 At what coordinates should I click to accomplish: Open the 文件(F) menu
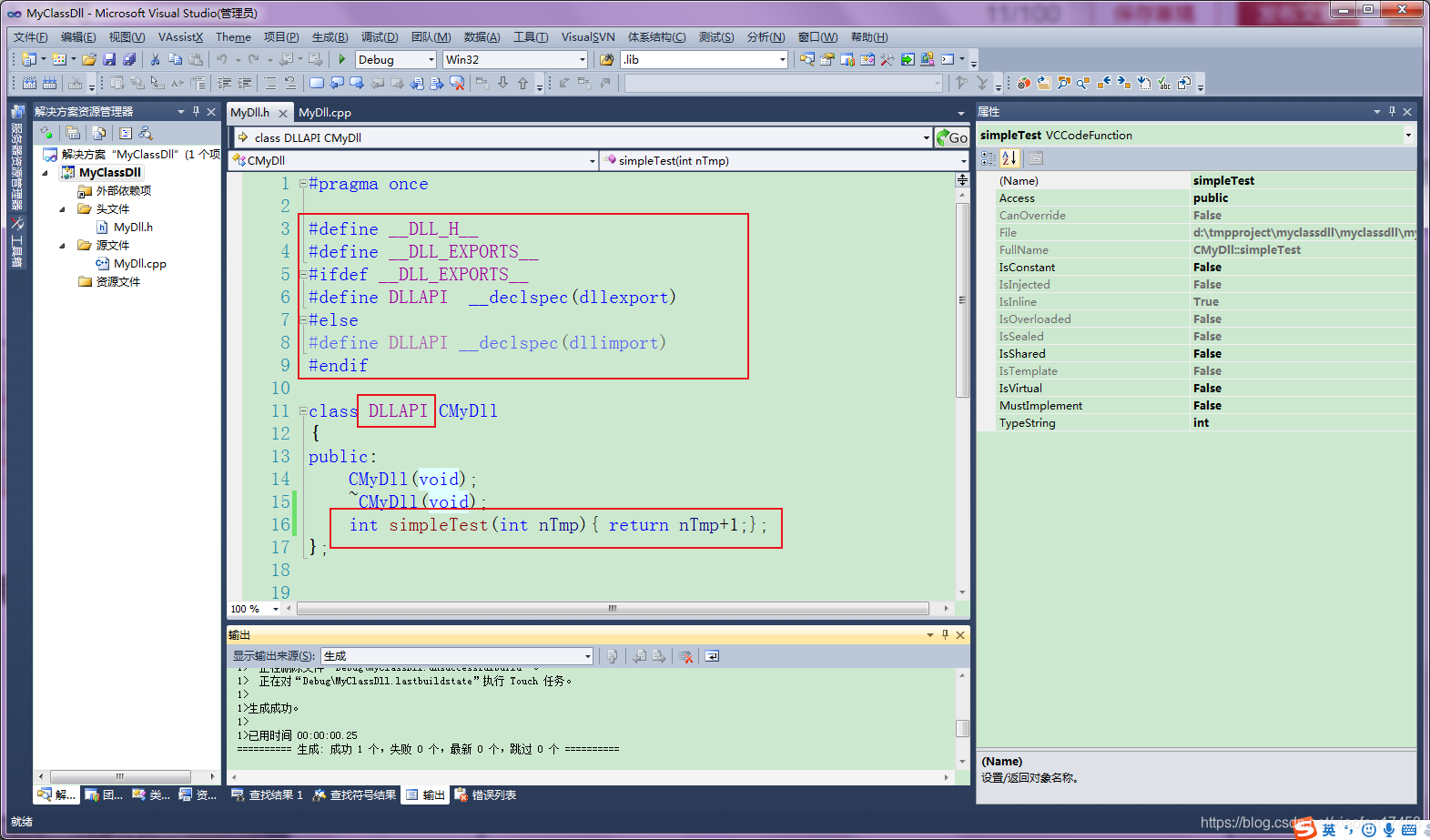click(30, 37)
